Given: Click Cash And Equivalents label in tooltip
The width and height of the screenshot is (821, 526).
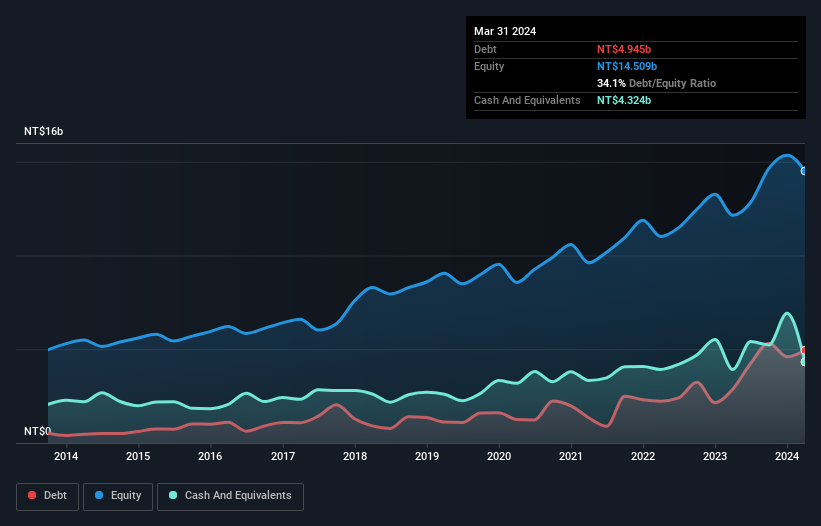Looking at the screenshot, I should pos(527,100).
